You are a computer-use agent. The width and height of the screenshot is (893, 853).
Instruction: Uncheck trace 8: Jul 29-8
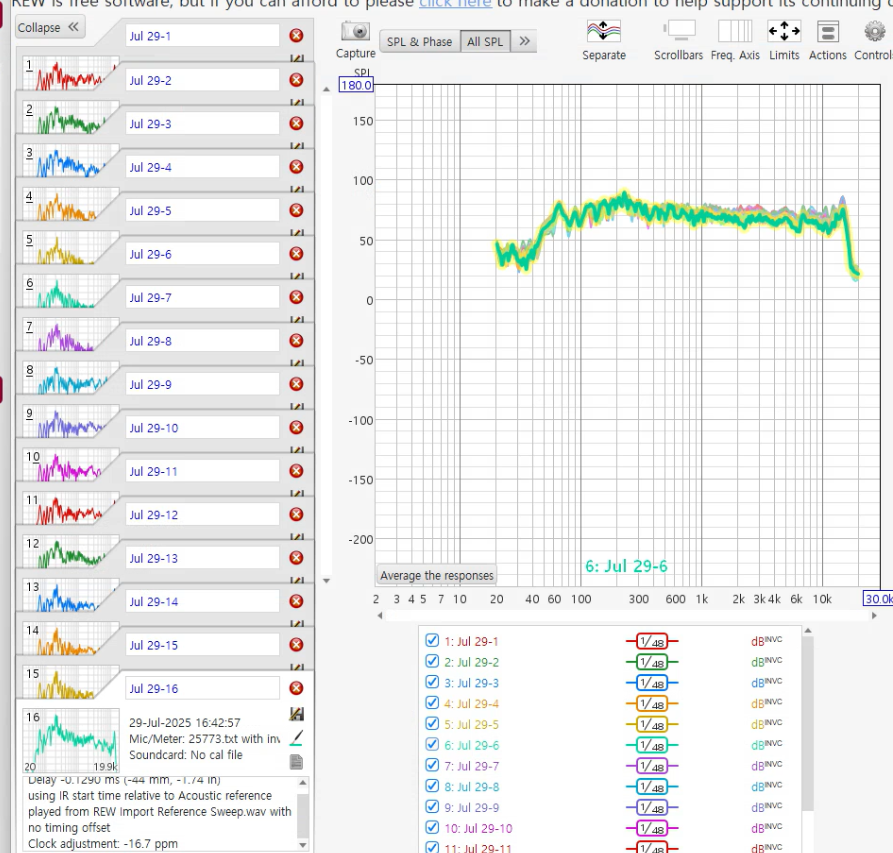[432, 786]
